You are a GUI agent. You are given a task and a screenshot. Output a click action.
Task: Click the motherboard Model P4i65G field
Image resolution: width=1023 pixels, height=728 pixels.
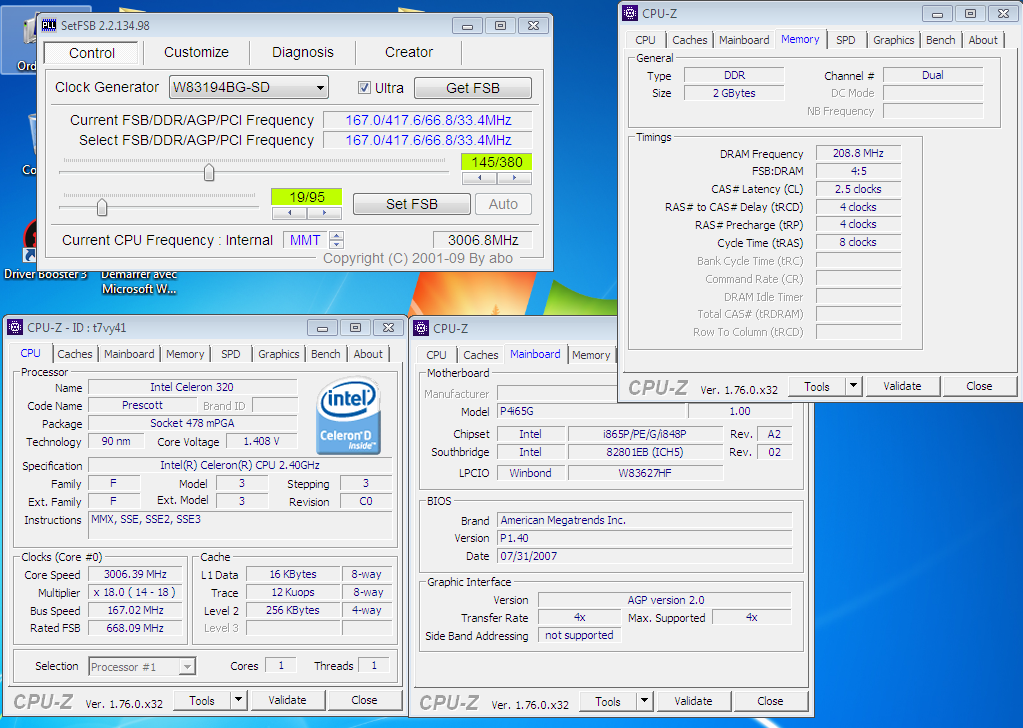[592, 412]
